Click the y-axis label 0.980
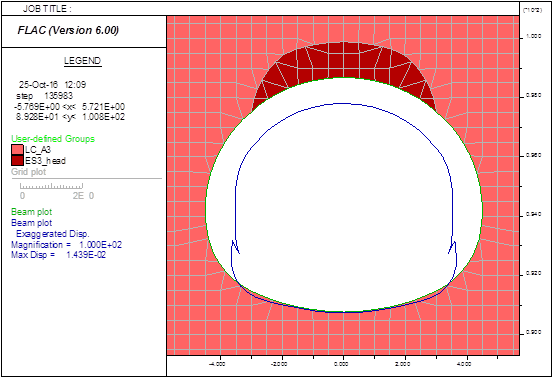This screenshot has height=377, width=552. [x=534, y=95]
